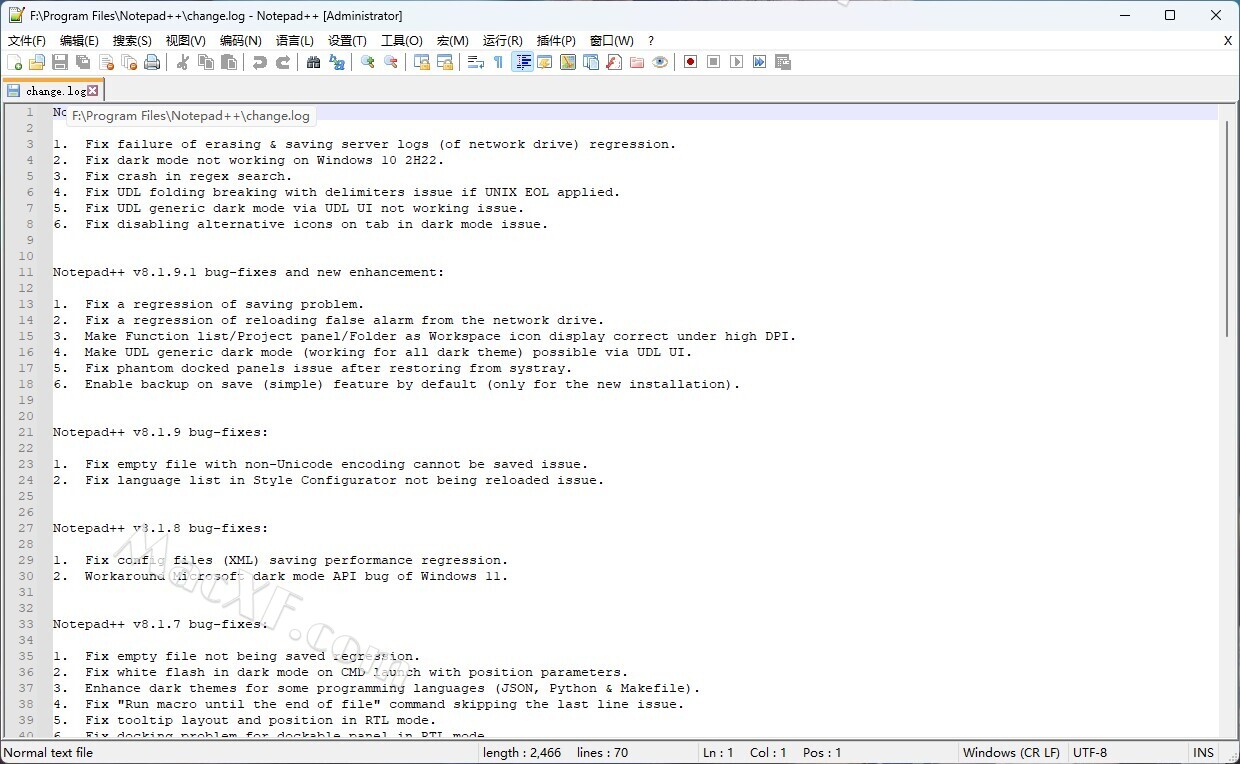Click the 'length : 2,466' status entry
1240x764 pixels.
[x=521, y=753]
